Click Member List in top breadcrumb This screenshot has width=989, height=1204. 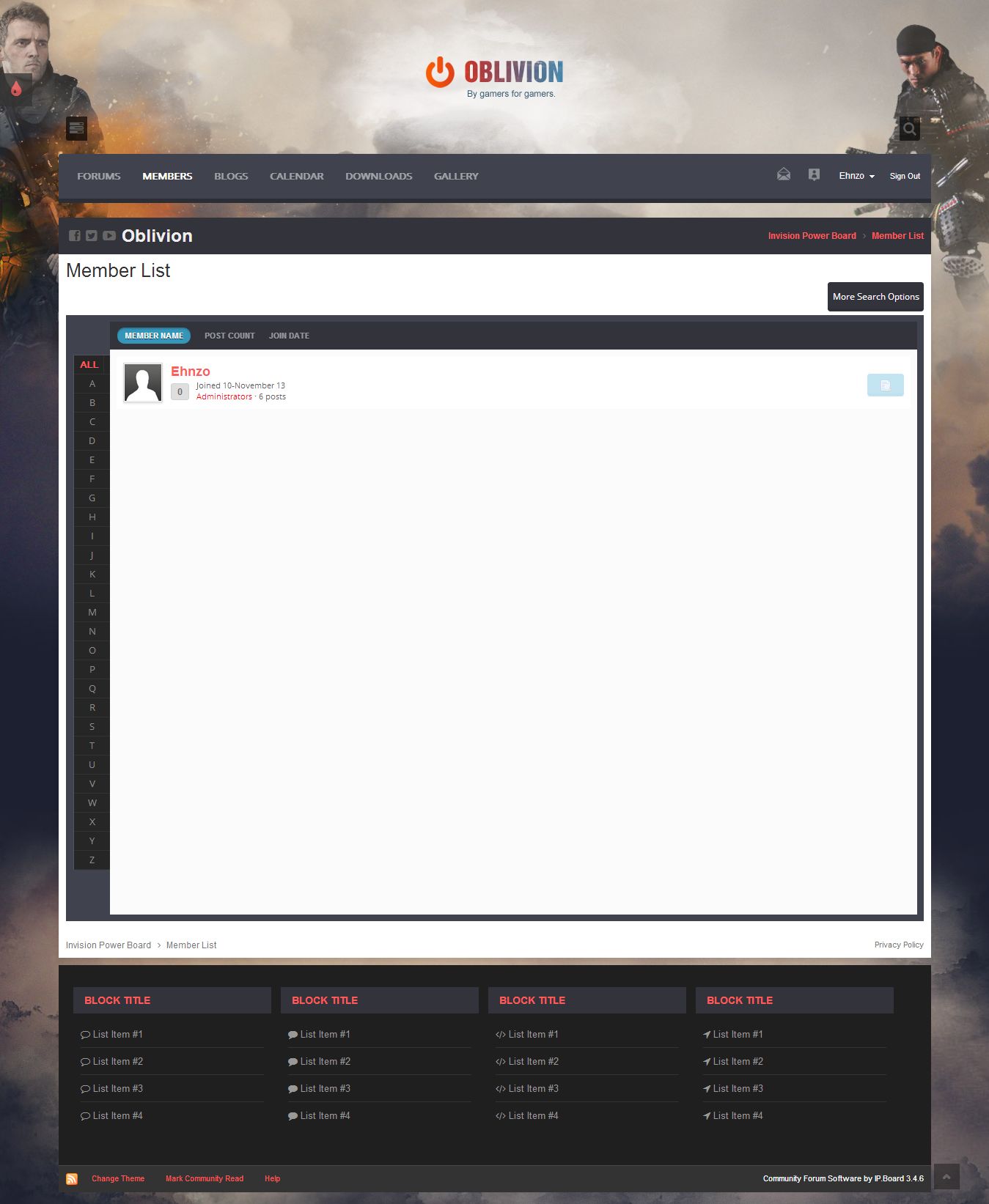coord(897,236)
